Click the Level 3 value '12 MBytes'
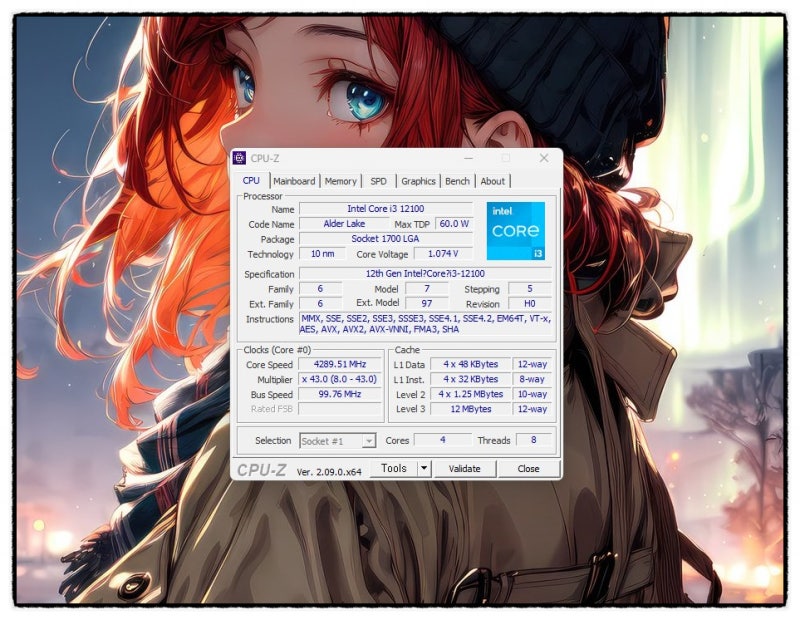The height and width of the screenshot is (620, 800). pos(470,409)
